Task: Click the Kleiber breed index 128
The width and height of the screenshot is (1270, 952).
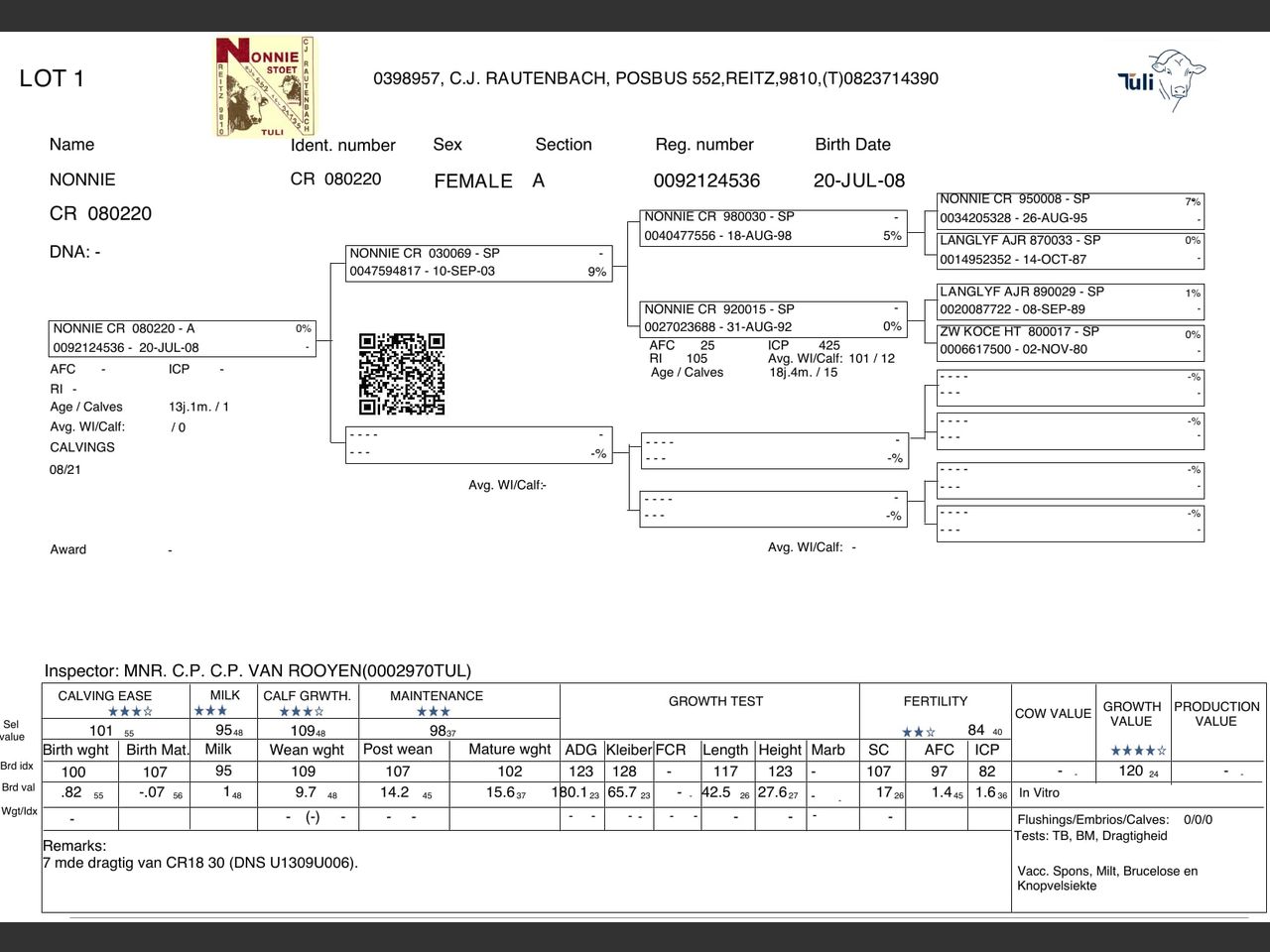Action: tap(624, 772)
